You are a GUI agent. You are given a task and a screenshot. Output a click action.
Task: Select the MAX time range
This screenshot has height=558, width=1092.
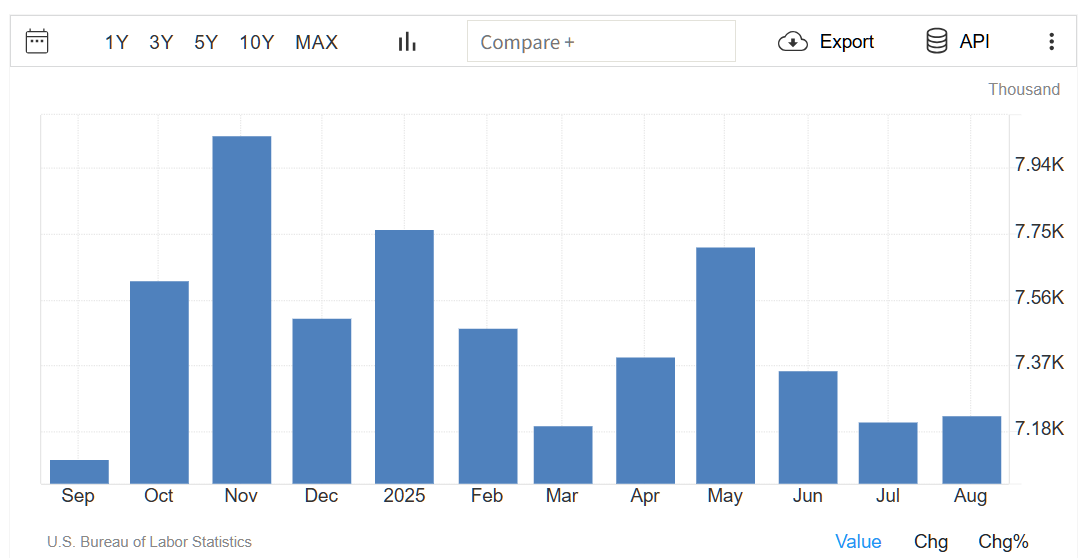click(x=316, y=42)
